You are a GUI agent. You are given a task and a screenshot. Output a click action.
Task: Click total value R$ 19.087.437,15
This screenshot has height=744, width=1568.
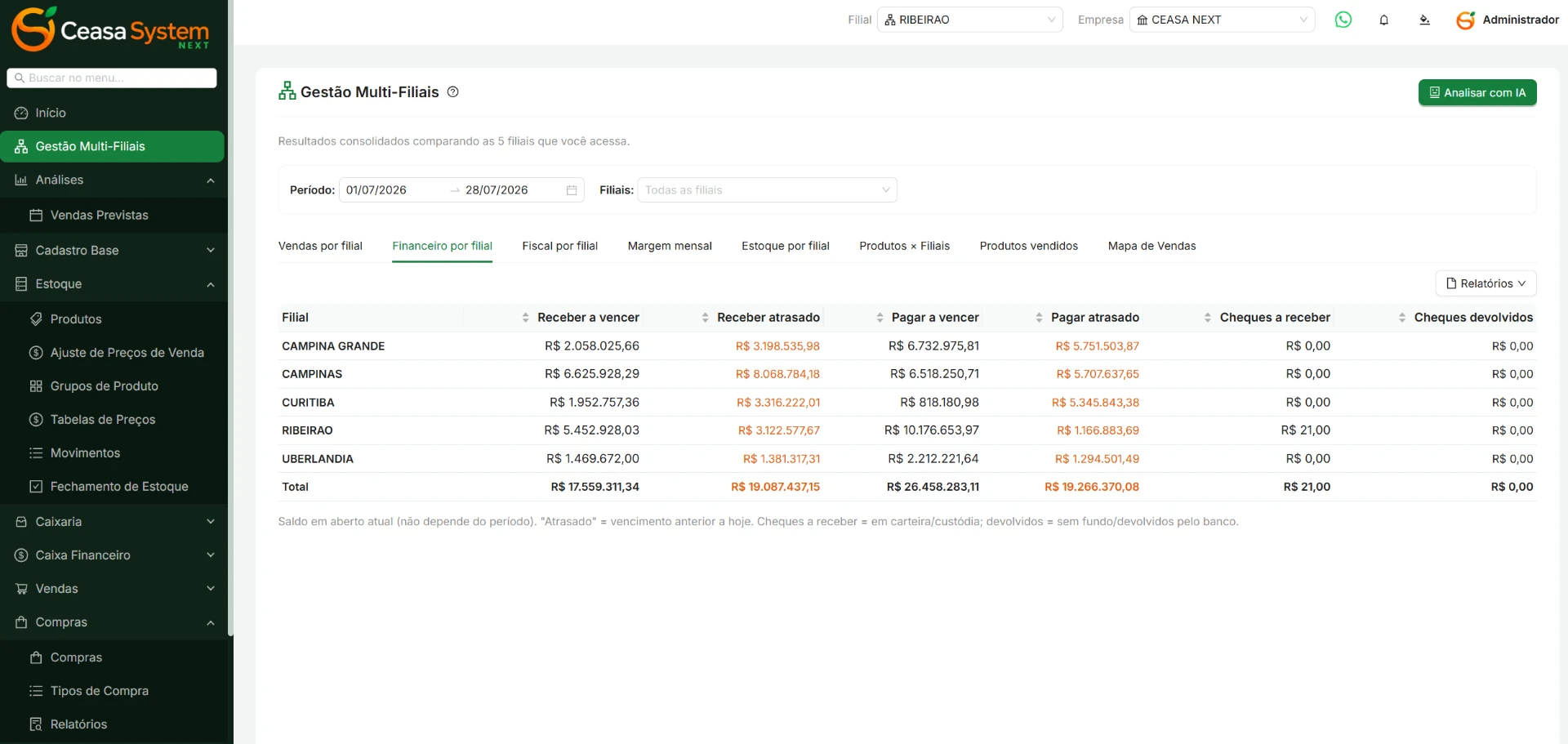[775, 487]
